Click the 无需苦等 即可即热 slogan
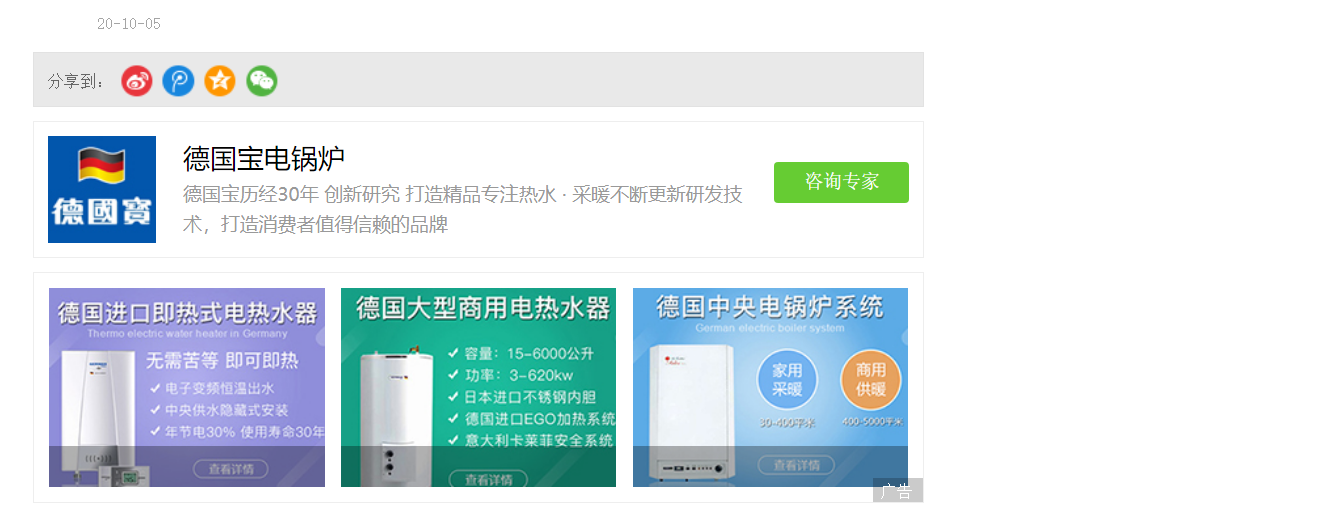1322x515 pixels. (x=222, y=360)
